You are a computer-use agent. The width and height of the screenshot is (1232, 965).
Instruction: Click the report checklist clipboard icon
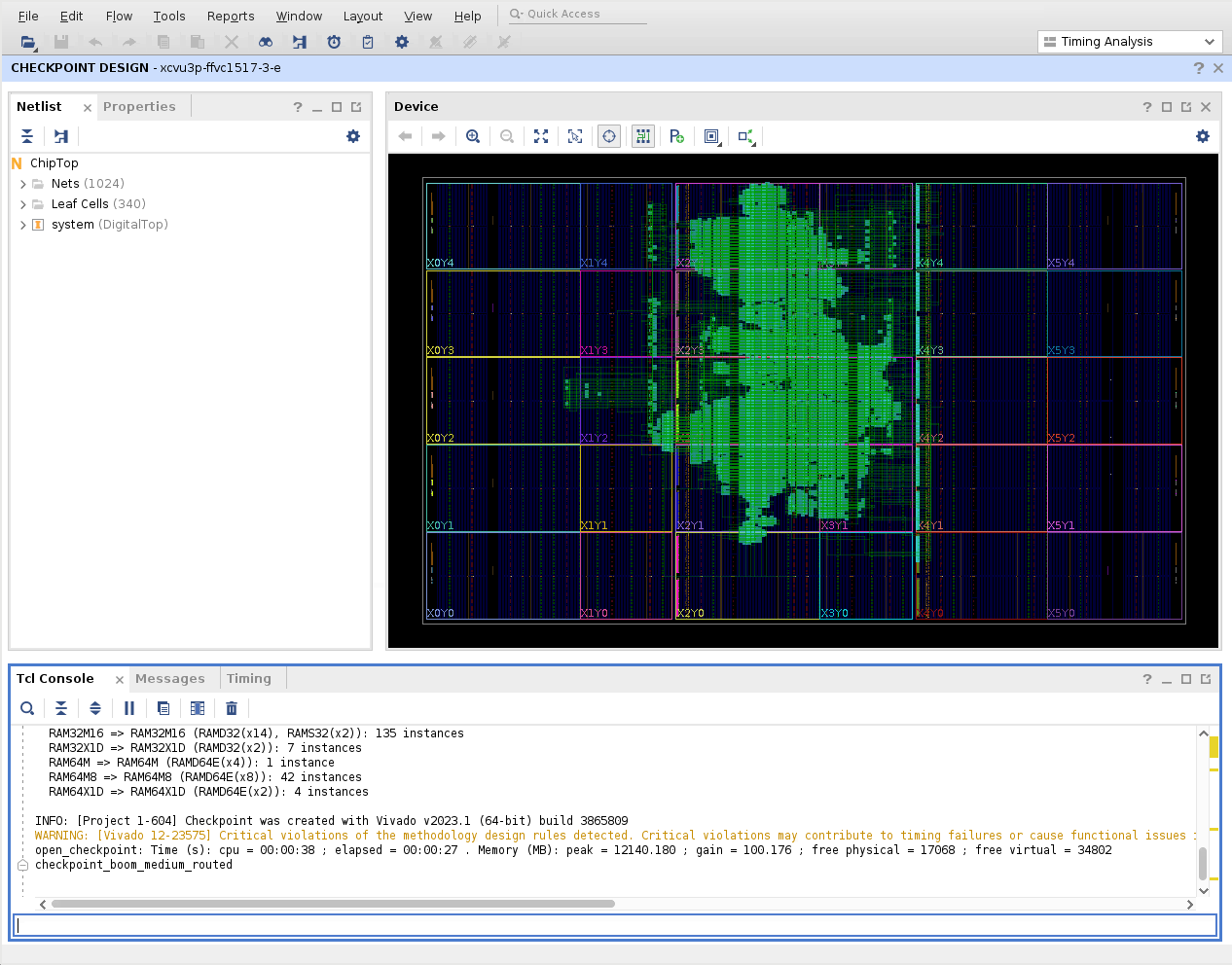368,42
